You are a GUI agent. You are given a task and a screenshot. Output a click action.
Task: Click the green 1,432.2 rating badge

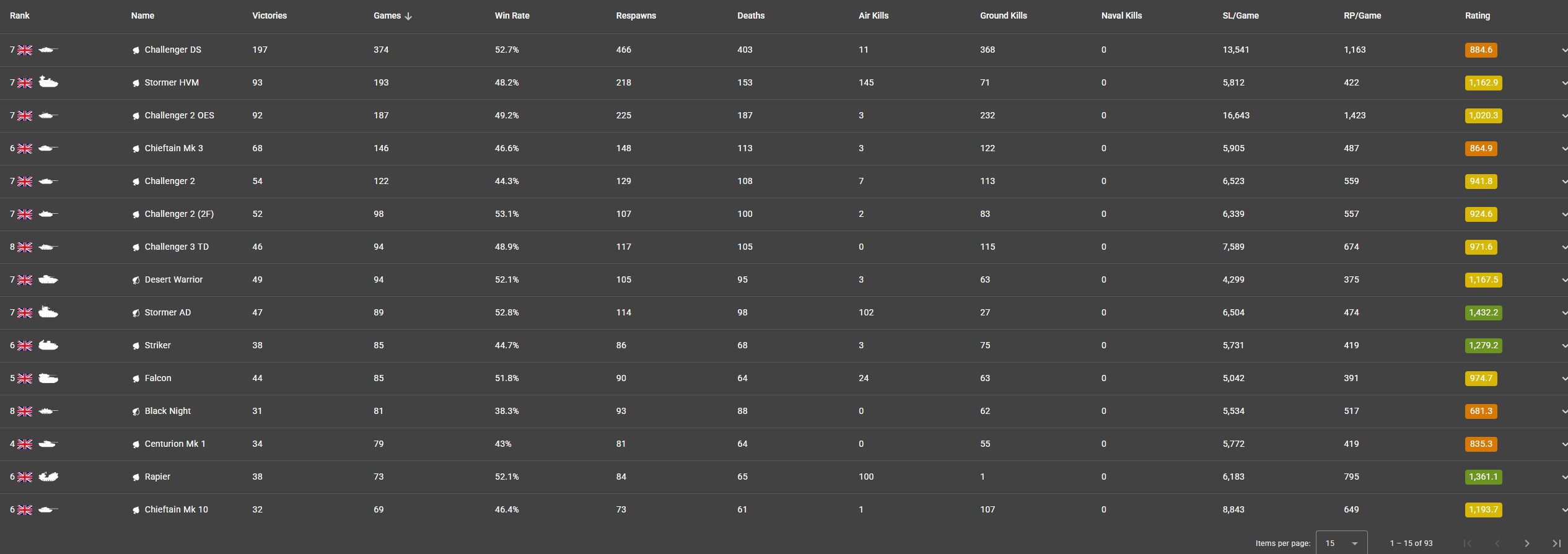(x=1483, y=313)
